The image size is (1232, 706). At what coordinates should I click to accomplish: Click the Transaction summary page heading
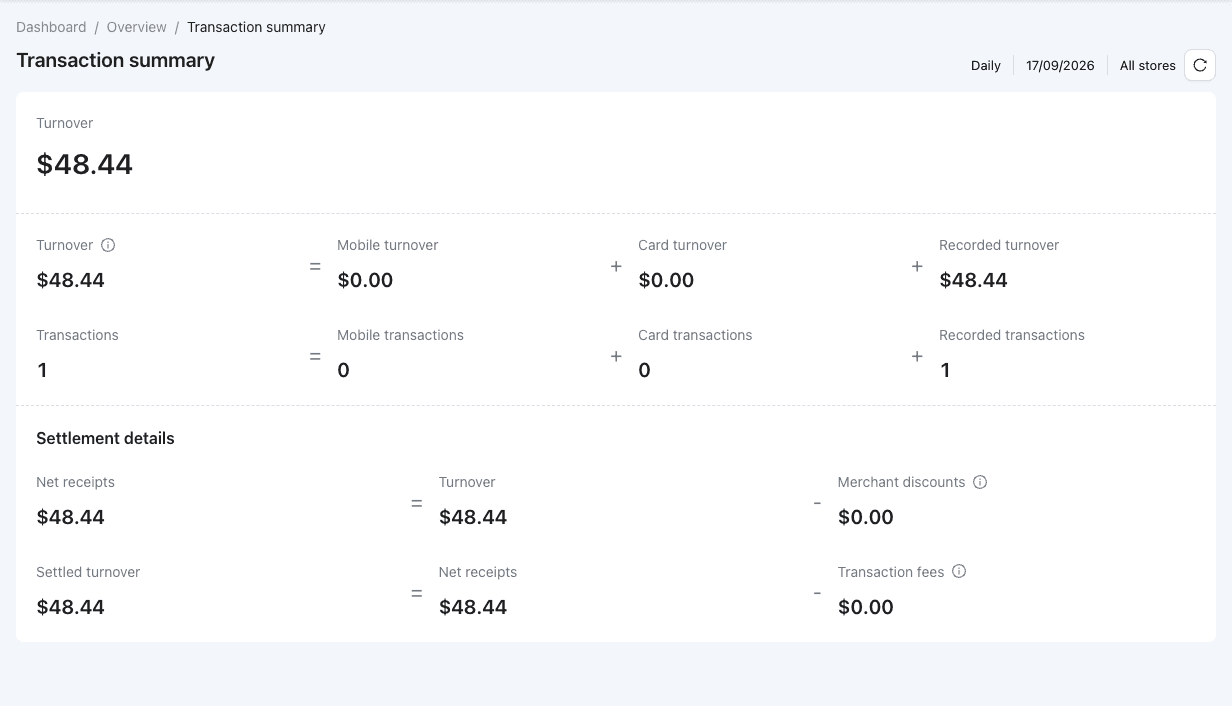(116, 60)
